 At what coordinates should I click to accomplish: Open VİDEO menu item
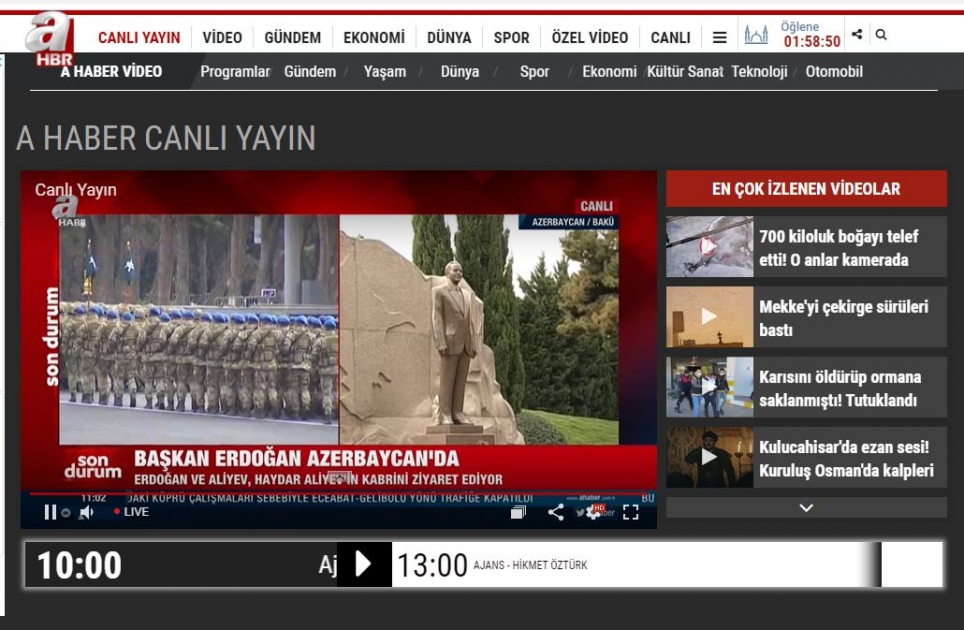click(222, 37)
